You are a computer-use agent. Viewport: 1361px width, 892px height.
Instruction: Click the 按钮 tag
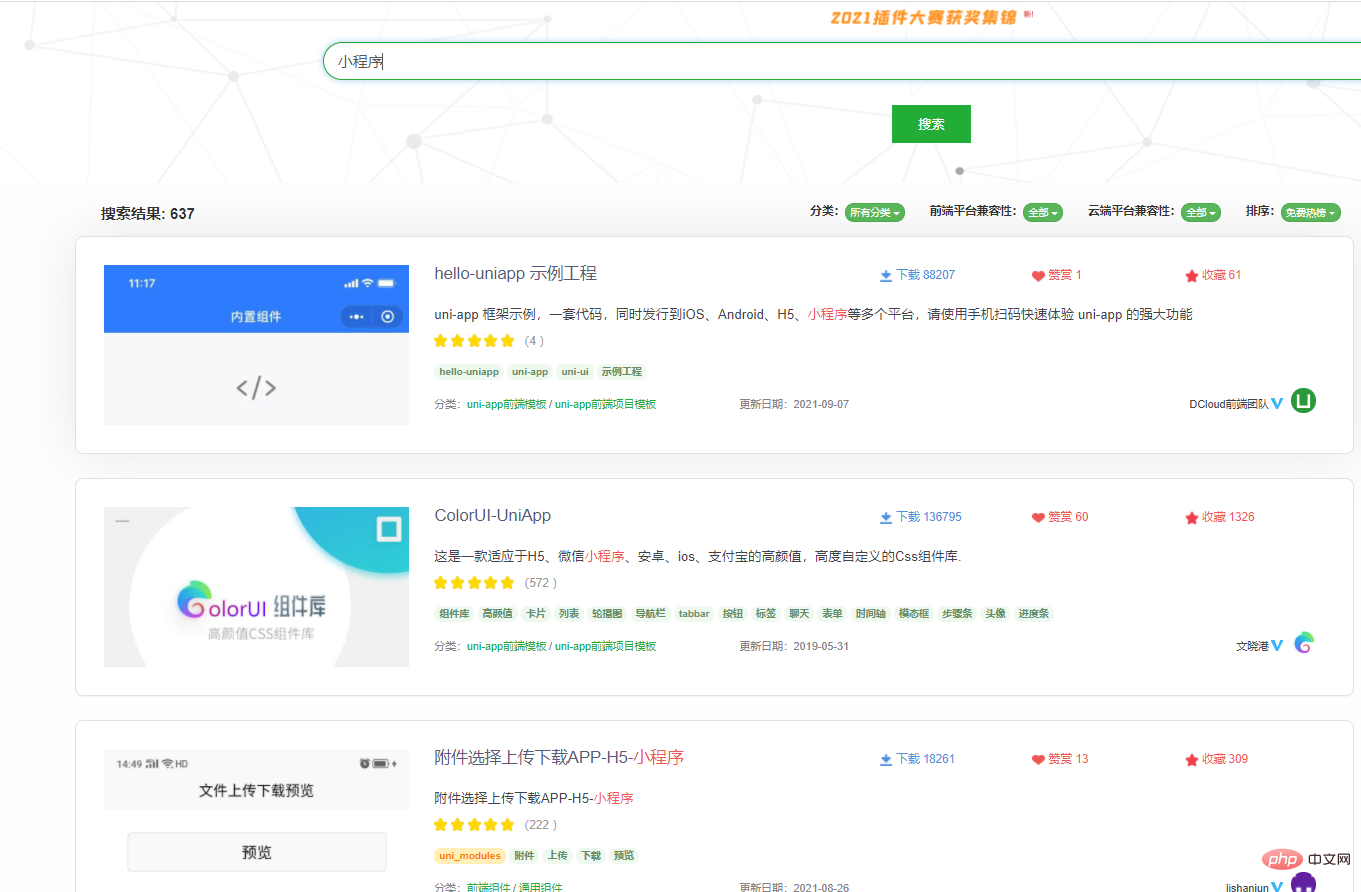[733, 614]
